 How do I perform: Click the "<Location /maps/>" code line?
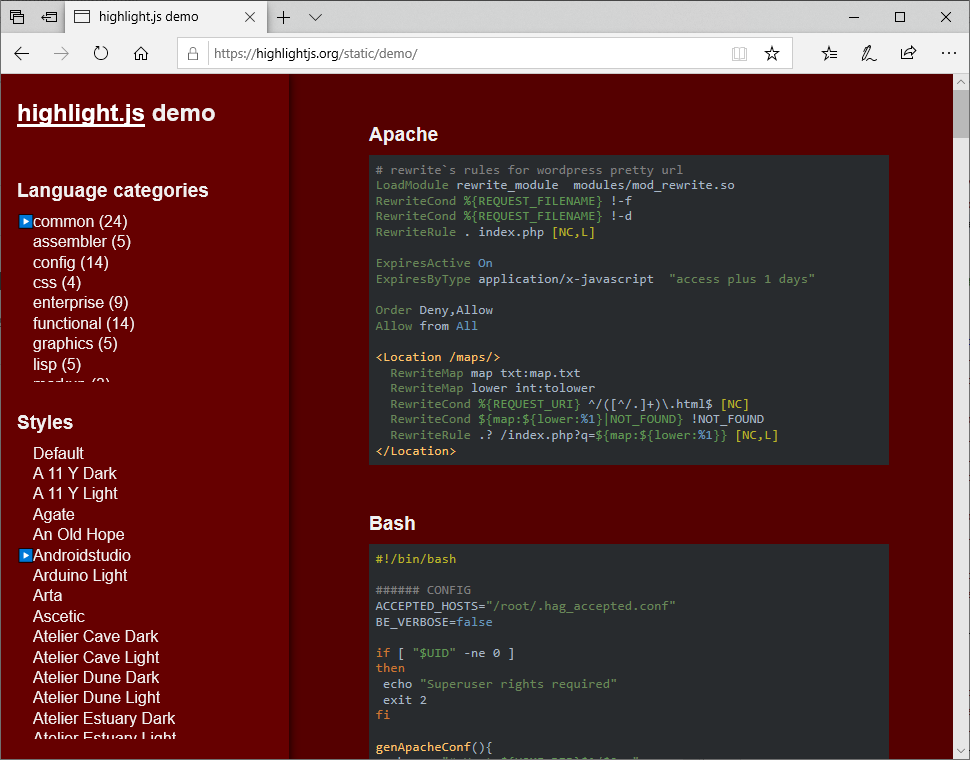coord(437,357)
